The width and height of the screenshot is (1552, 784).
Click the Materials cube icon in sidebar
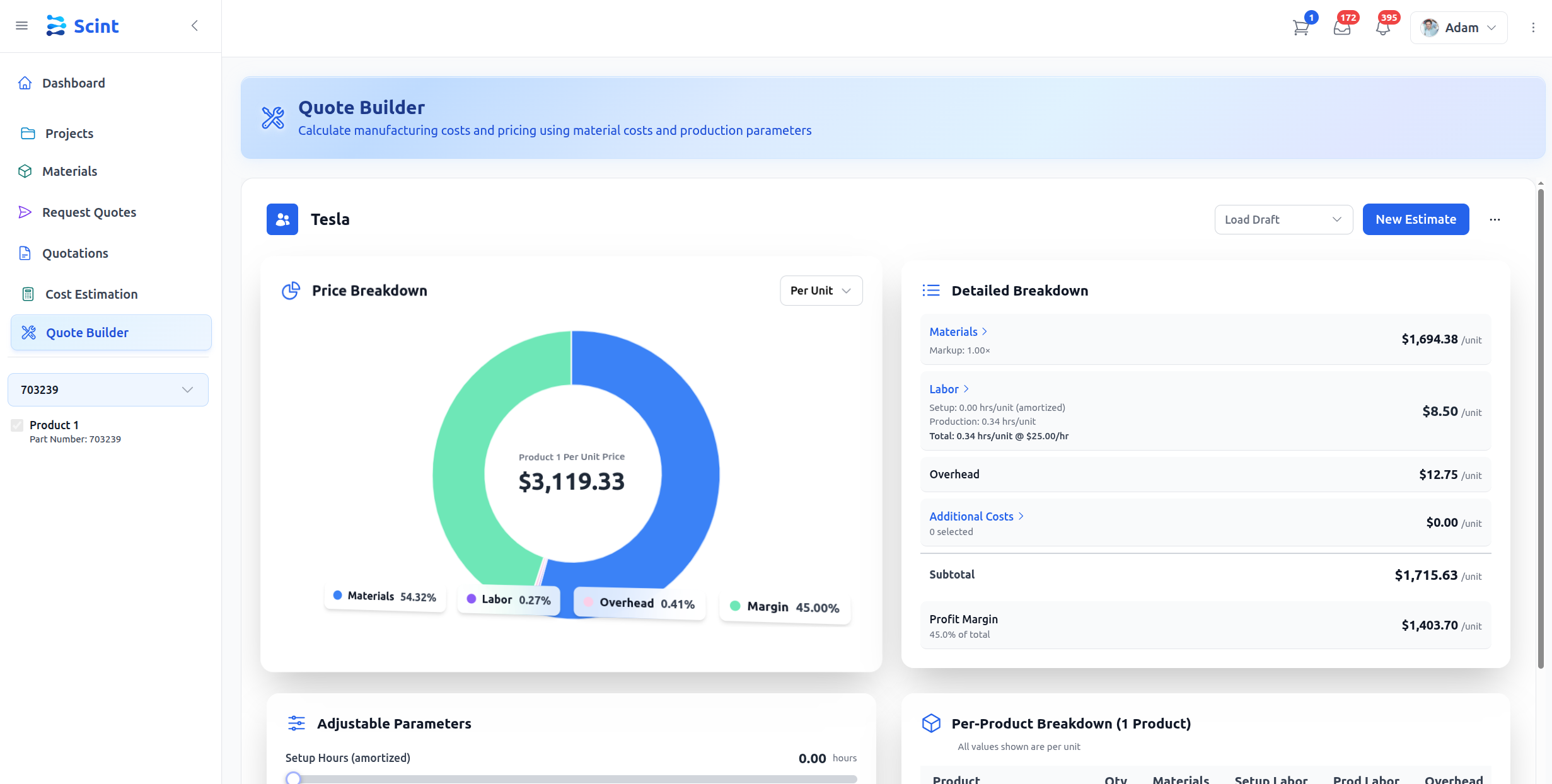(25, 171)
